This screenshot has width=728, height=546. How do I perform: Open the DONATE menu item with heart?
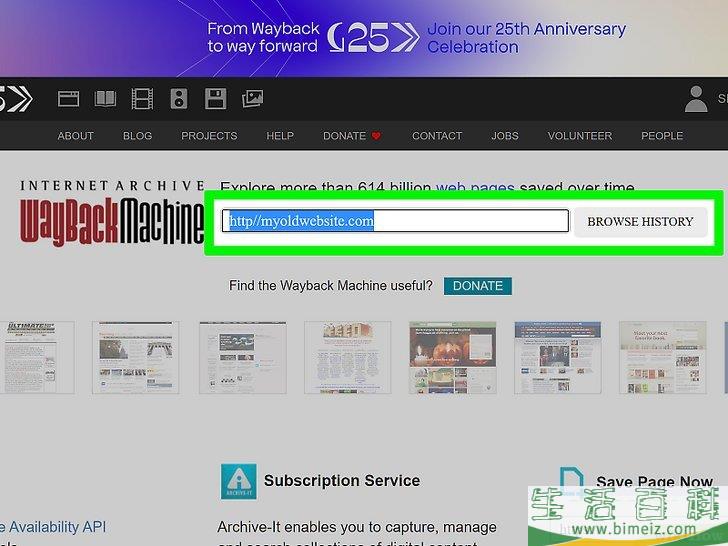(x=352, y=136)
